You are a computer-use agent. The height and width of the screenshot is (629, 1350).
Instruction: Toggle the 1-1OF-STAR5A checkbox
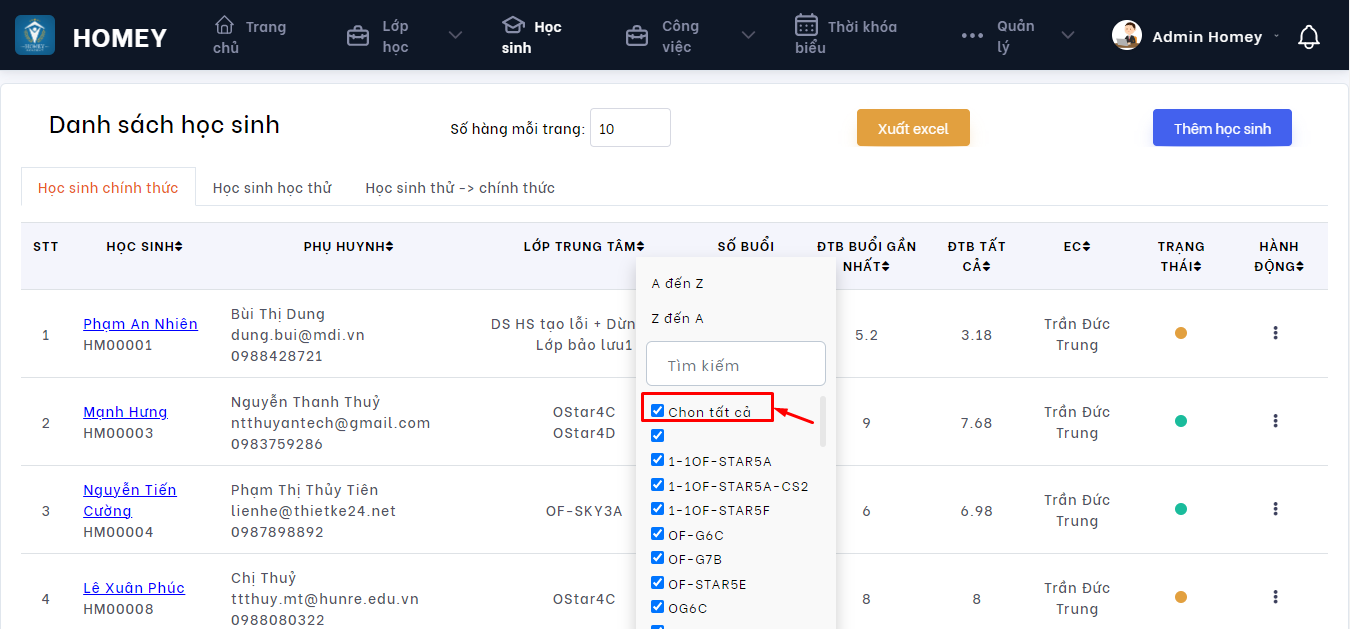click(657, 460)
